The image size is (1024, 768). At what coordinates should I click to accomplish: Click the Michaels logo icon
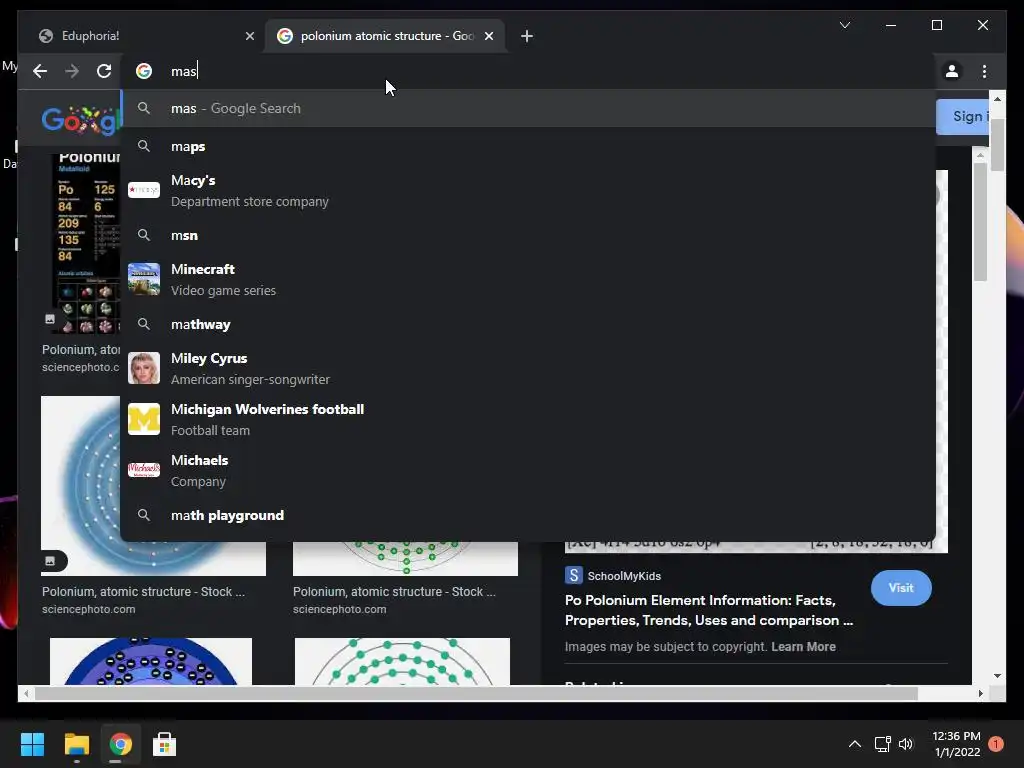click(144, 470)
